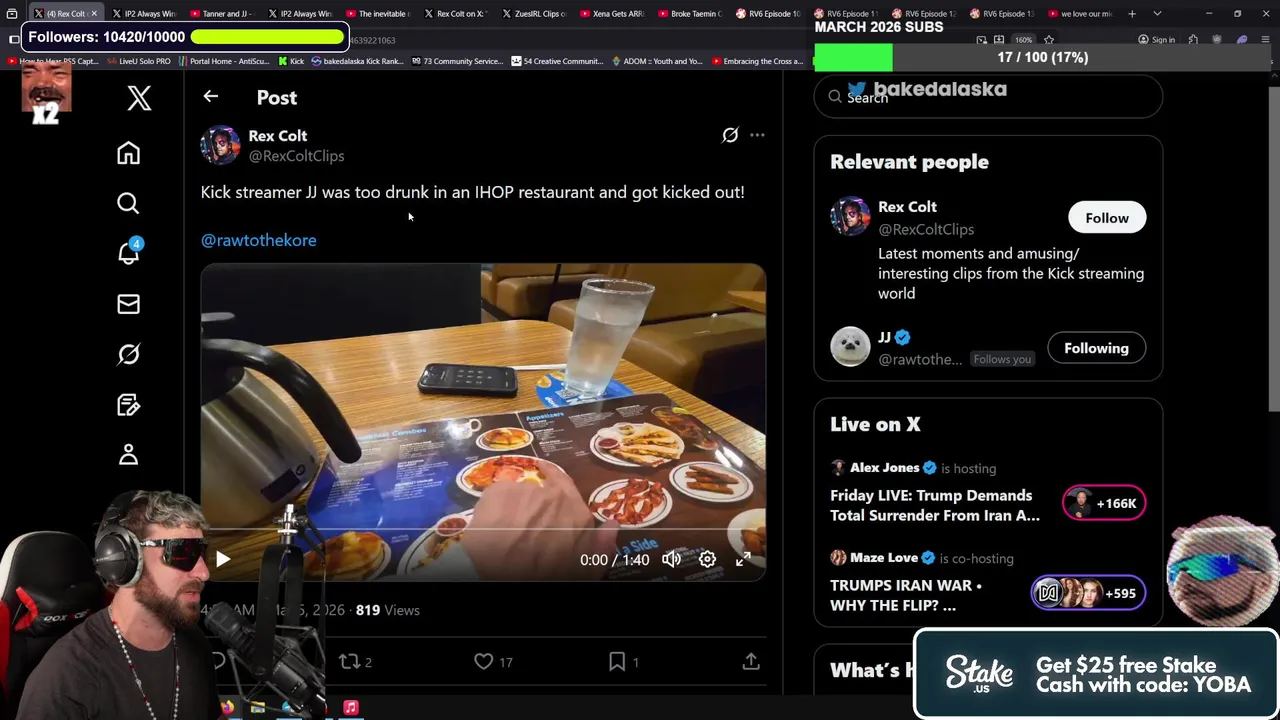This screenshot has height=720, width=1280.
Task: Click the X logo in the sidebar
Action: point(139,98)
